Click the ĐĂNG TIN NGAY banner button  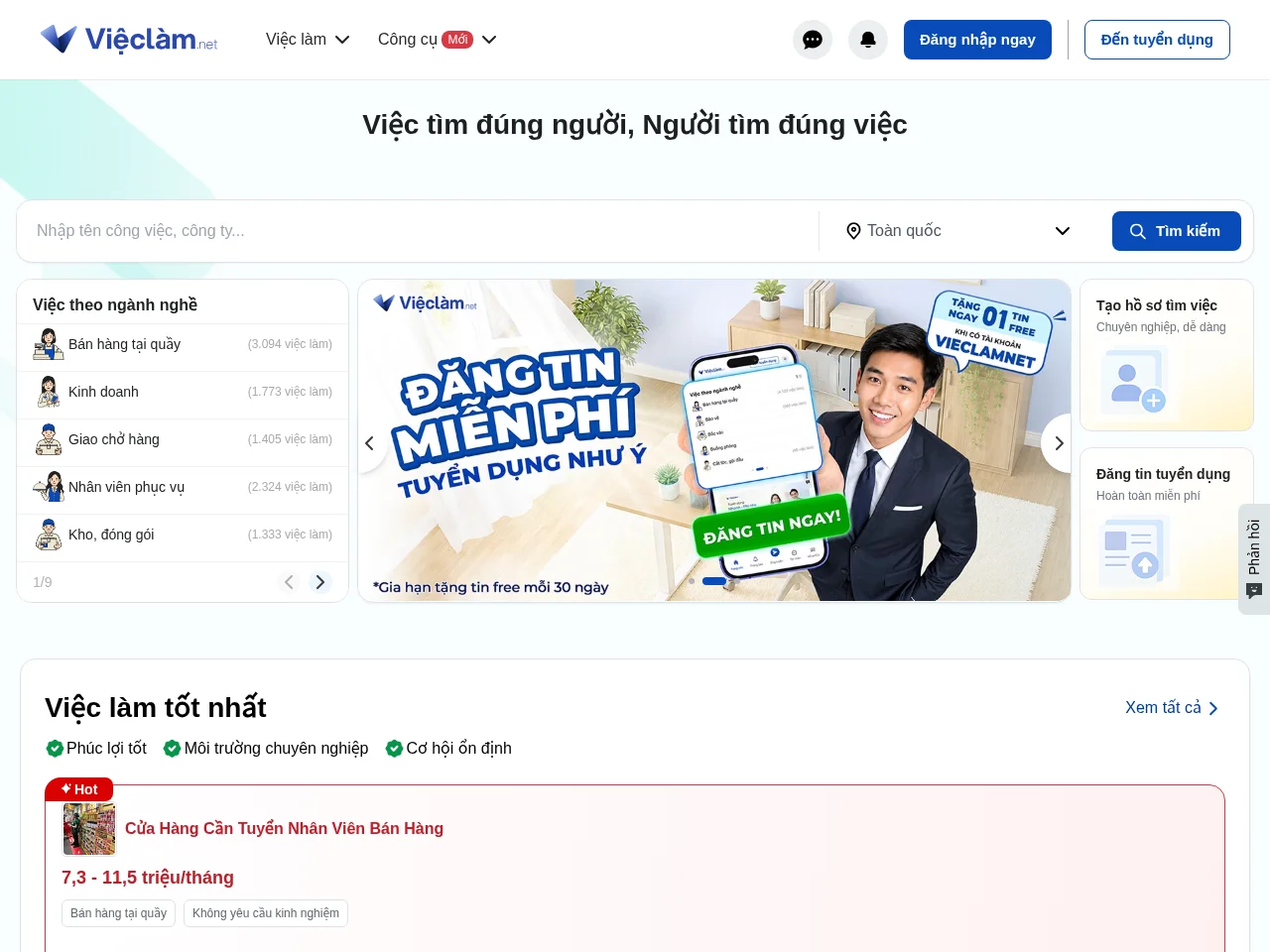[x=772, y=527]
